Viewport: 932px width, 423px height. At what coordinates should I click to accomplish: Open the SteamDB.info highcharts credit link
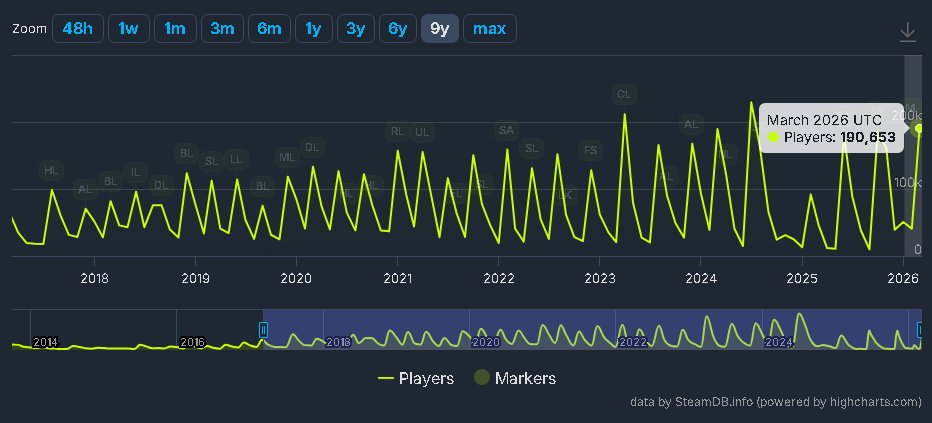coord(776,402)
